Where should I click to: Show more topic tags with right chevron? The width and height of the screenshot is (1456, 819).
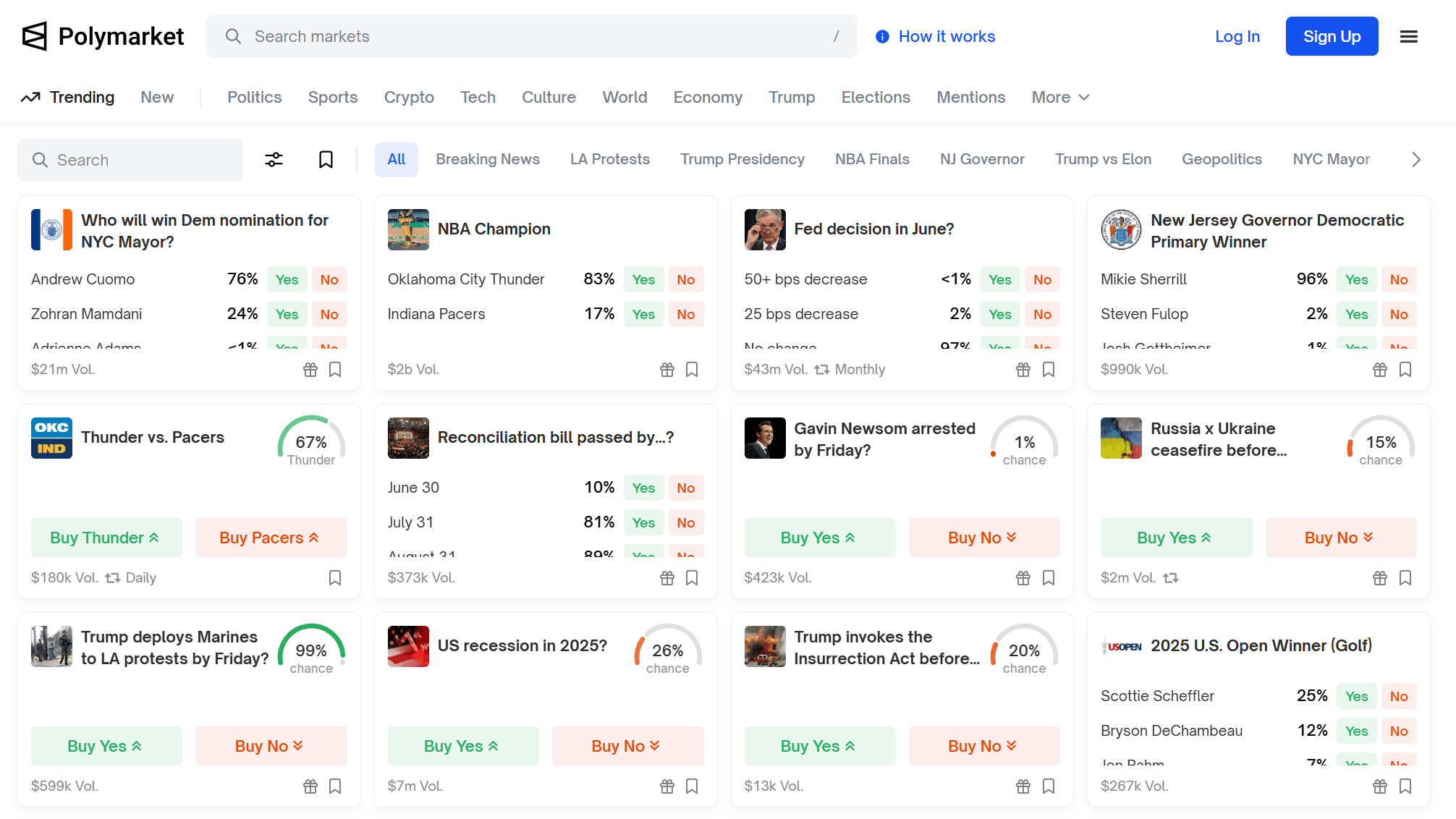pos(1416,160)
